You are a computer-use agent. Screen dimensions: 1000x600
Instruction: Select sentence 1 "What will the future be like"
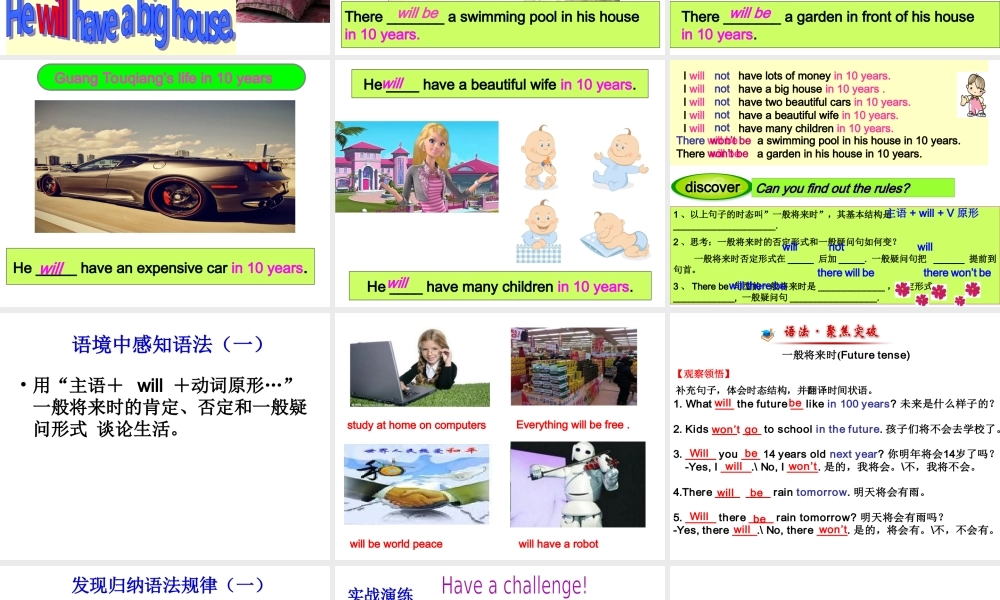(x=834, y=404)
